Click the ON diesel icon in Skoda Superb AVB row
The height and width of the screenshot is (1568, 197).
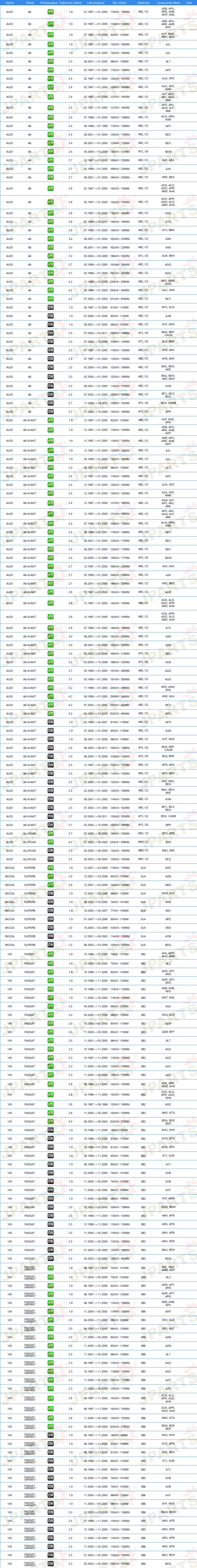[50, 902]
